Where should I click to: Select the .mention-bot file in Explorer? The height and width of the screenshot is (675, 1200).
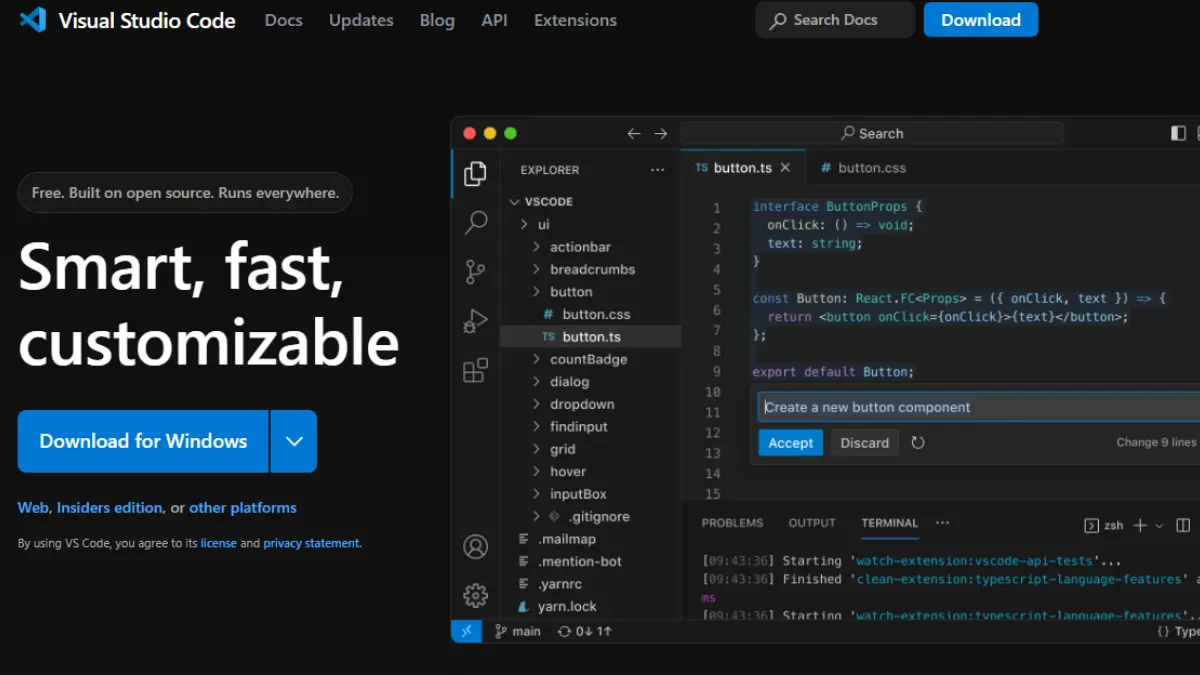(590, 562)
